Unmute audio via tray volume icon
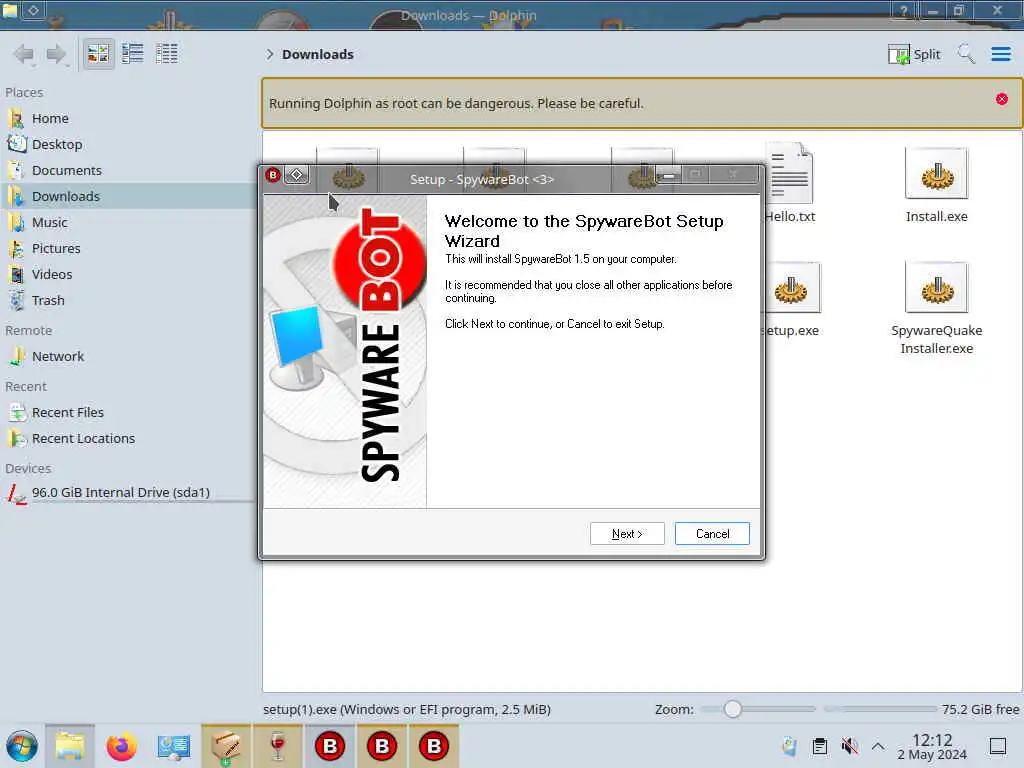1024x768 pixels. coord(850,746)
